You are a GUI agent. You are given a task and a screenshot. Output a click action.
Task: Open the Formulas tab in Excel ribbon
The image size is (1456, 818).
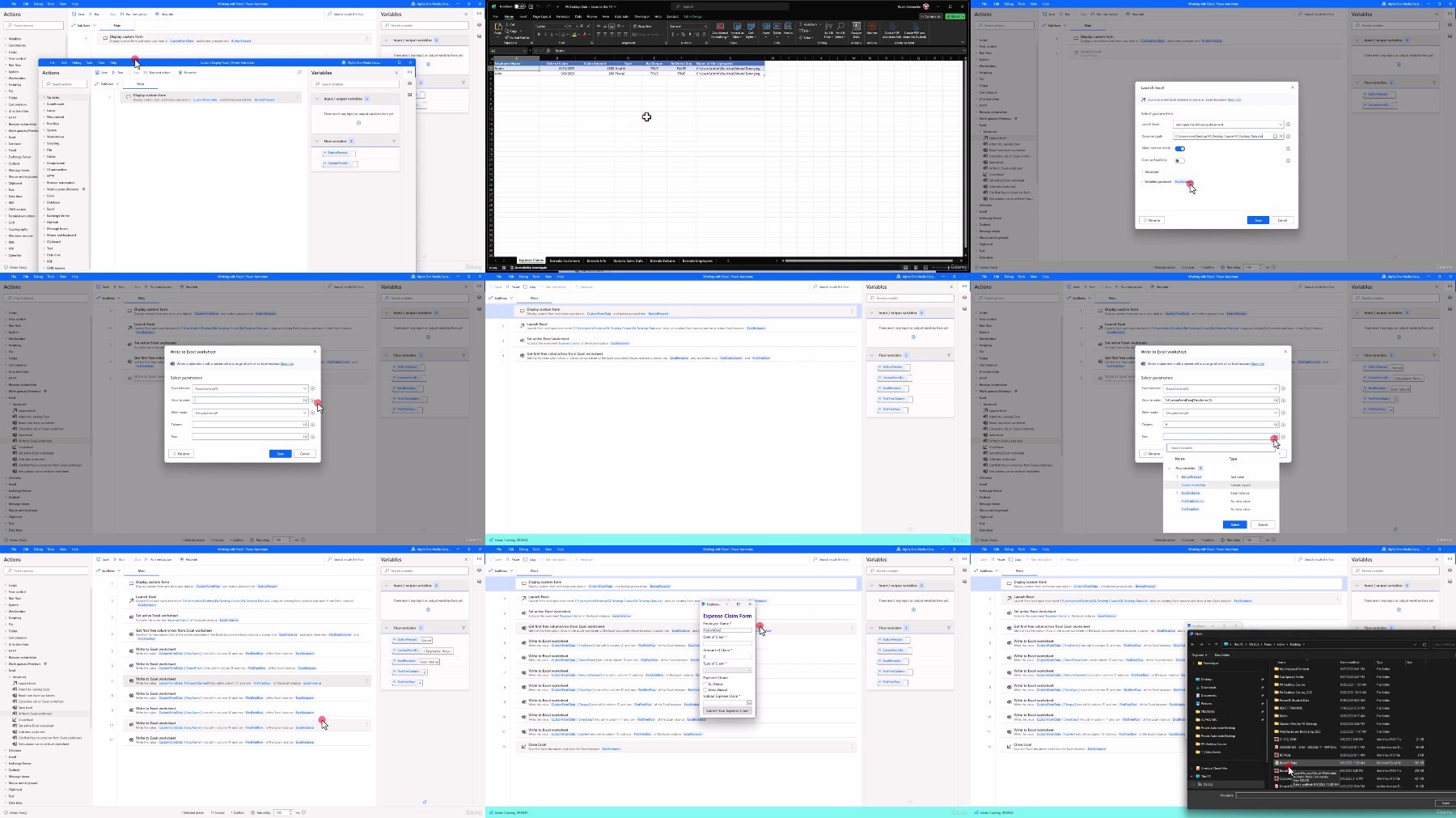click(563, 16)
